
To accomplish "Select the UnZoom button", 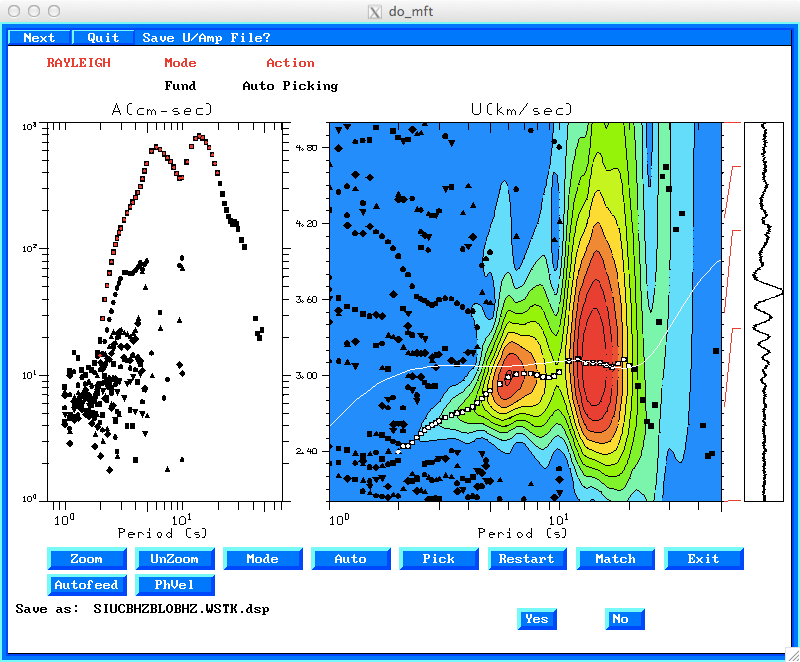I will pos(174,559).
